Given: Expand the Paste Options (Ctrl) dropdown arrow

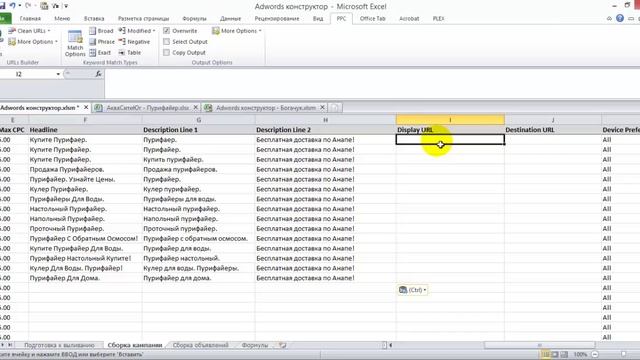Looking at the screenshot, I should coord(425,290).
